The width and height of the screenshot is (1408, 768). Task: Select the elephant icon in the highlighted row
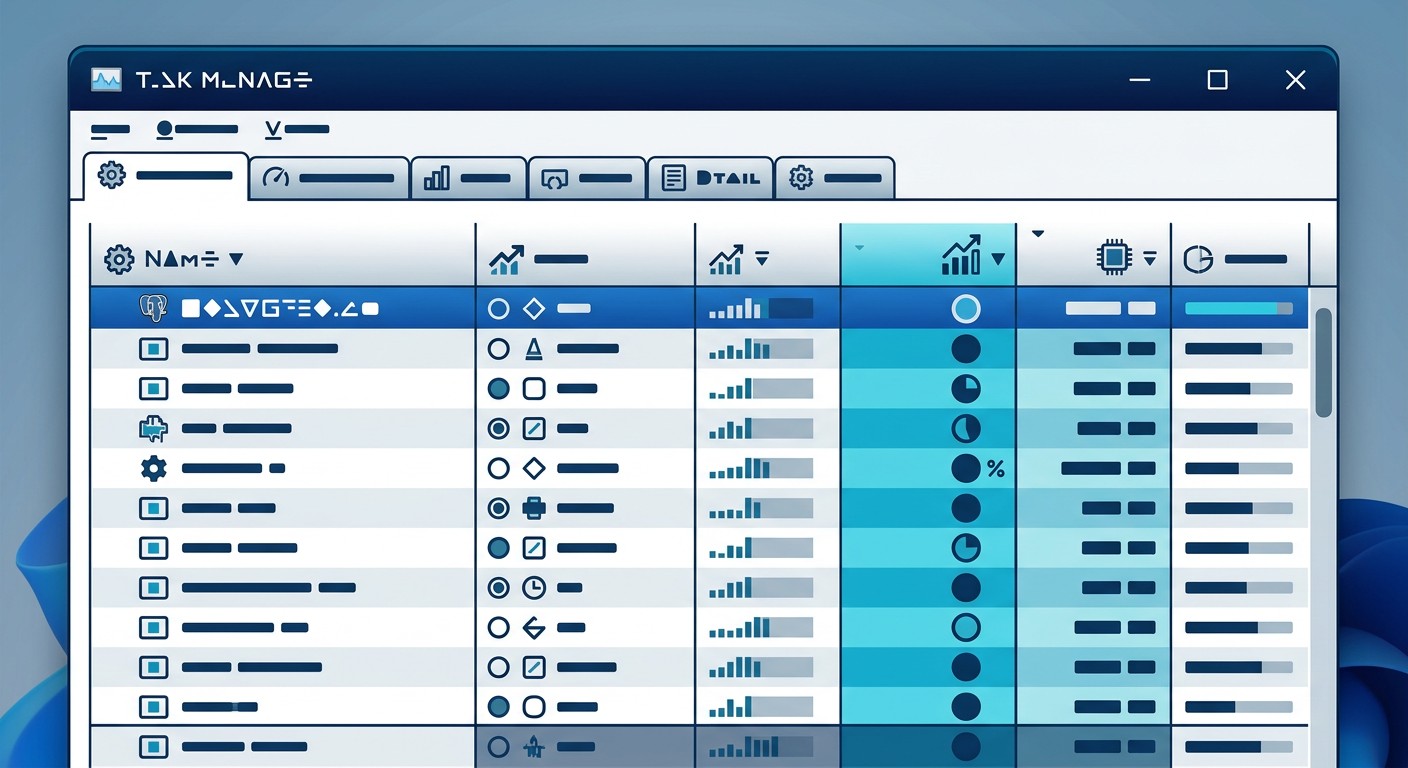point(152,309)
